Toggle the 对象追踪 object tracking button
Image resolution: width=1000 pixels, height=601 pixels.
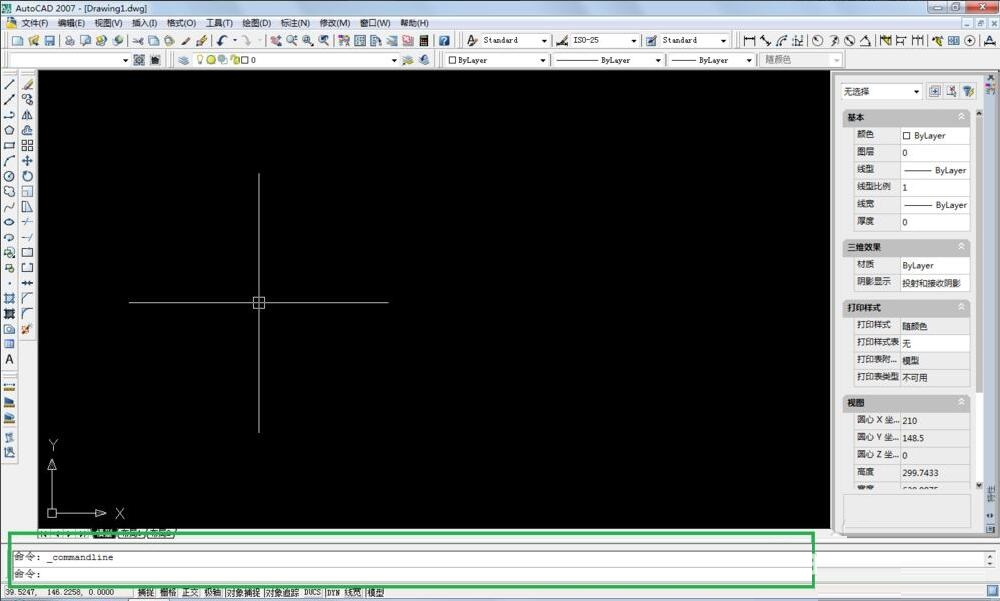click(282, 593)
